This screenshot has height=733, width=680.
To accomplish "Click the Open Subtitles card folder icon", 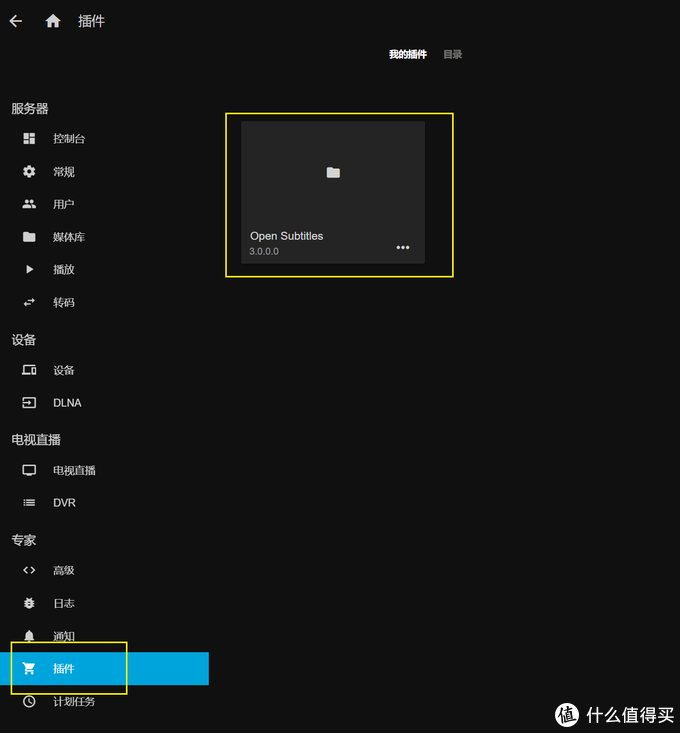I will [333, 172].
